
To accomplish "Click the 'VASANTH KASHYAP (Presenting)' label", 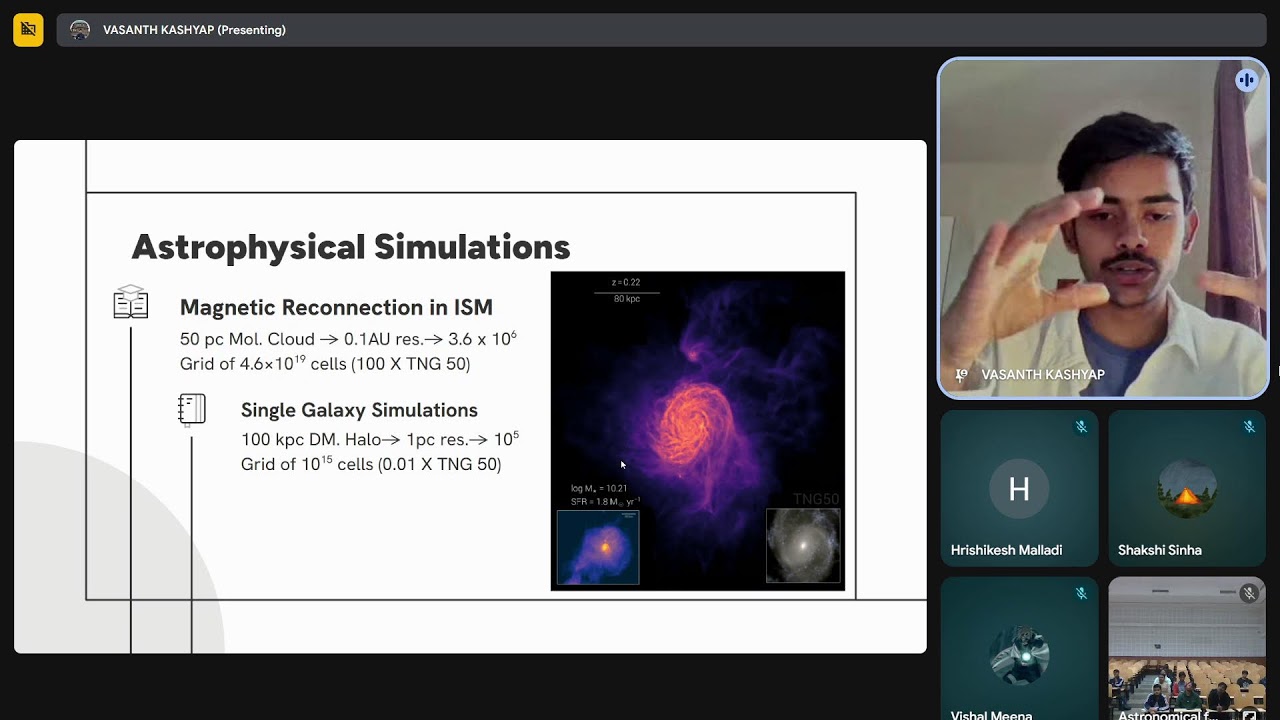I will pos(194,30).
